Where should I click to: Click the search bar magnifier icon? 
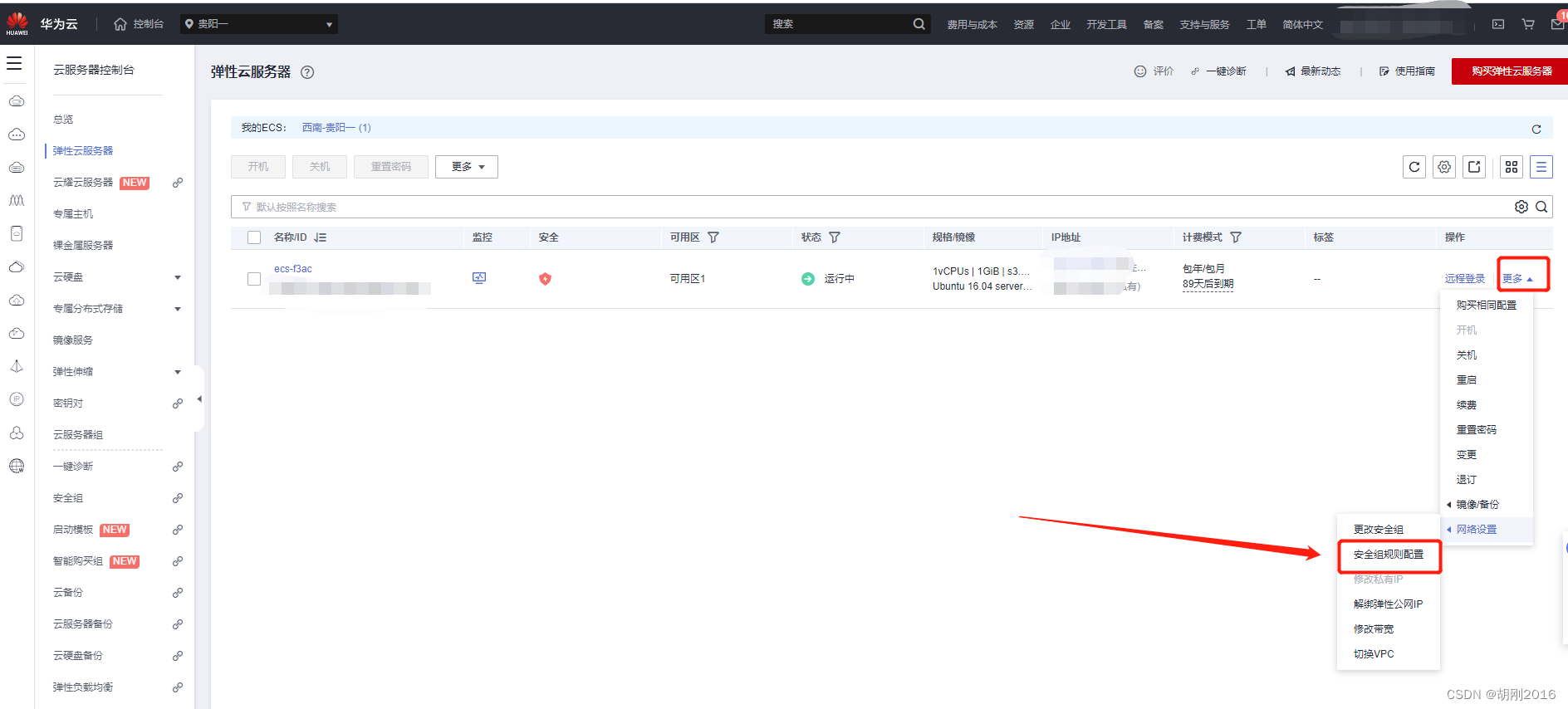pyautogui.click(x=1541, y=207)
